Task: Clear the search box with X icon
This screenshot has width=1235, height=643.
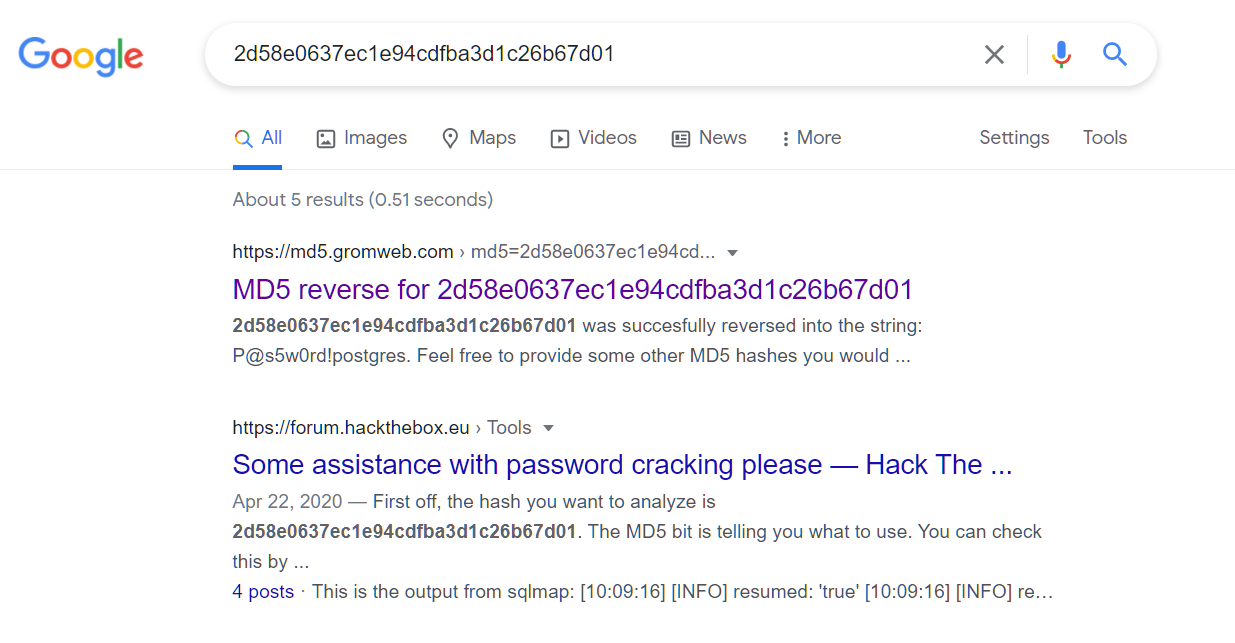Action: 994,55
